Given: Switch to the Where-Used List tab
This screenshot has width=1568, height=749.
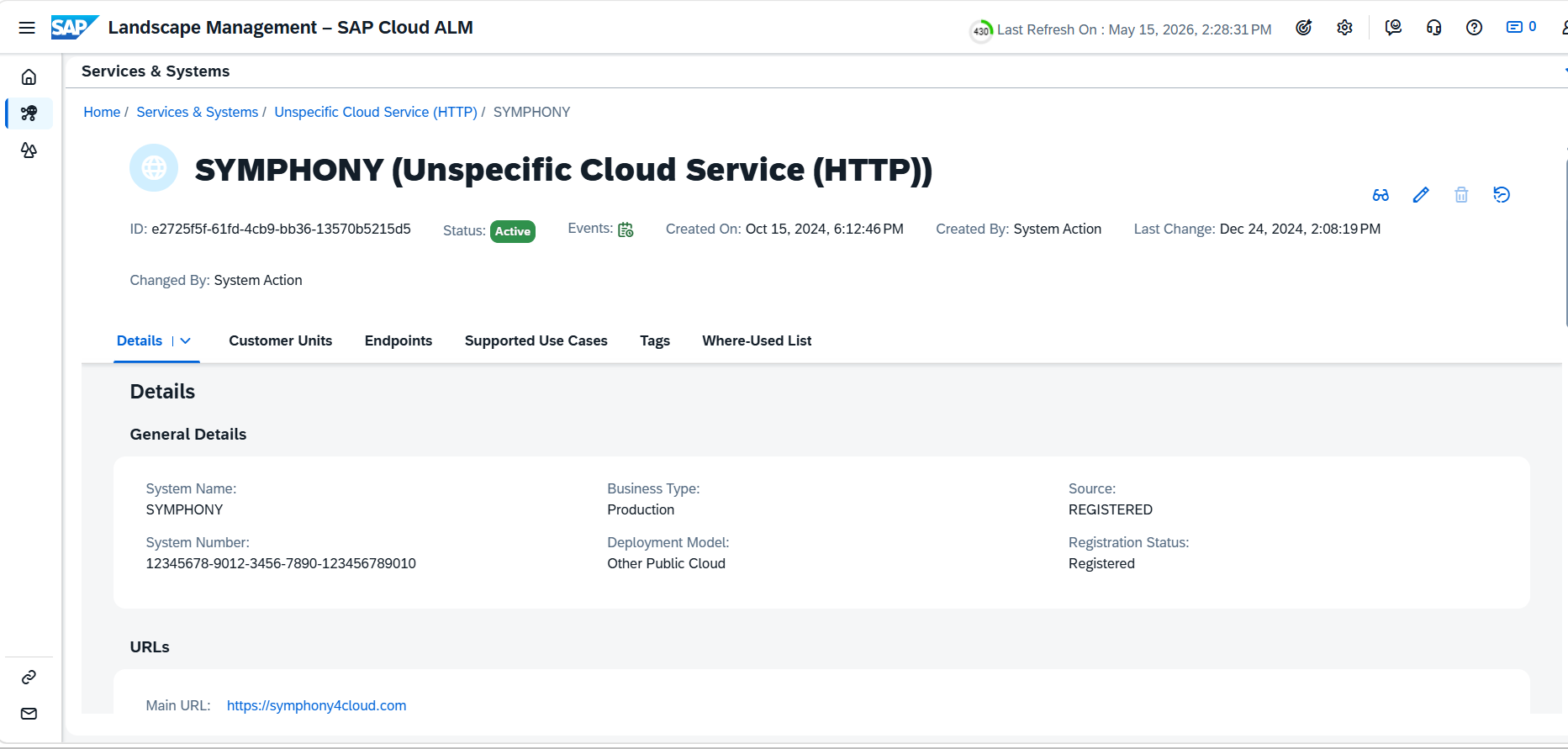Looking at the screenshot, I should (757, 340).
